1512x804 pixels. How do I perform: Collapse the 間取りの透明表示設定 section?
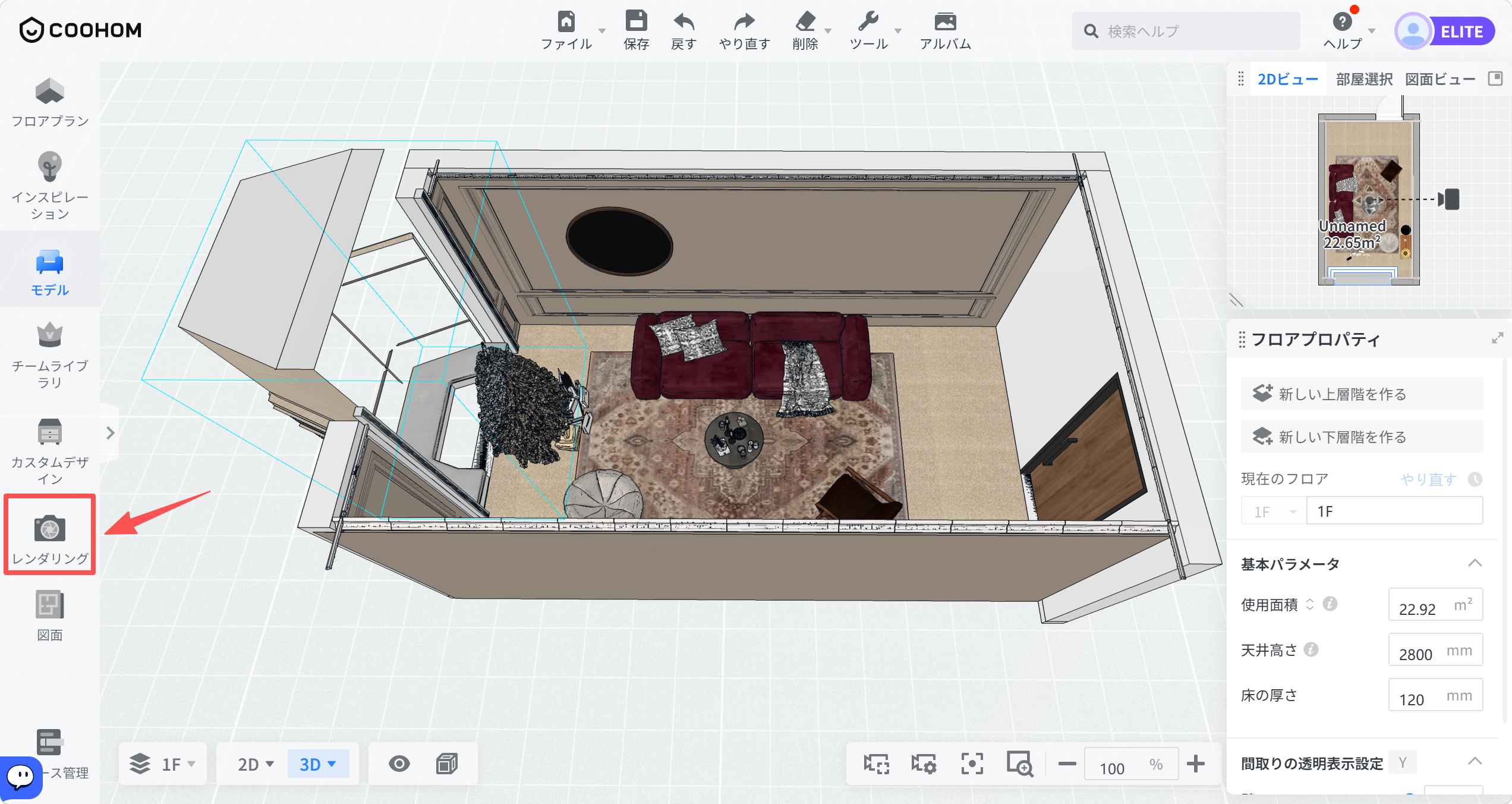[1475, 761]
